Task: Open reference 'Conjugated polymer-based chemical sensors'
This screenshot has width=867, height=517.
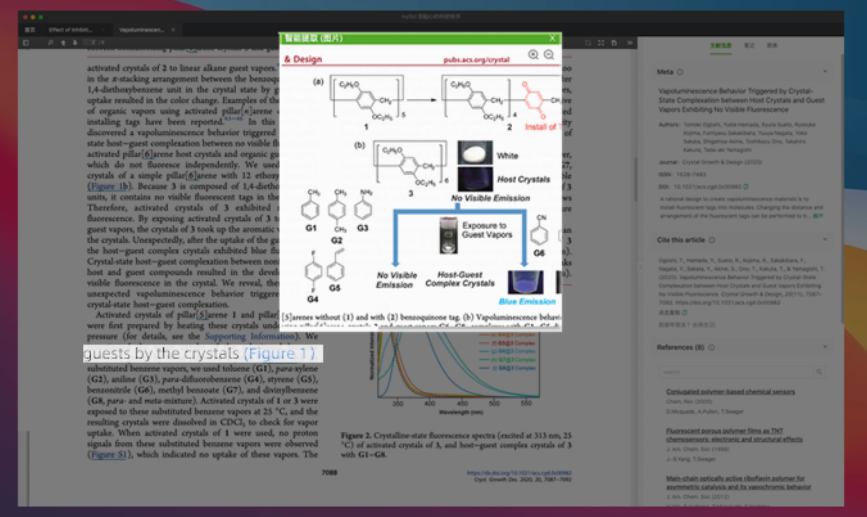Action: (730, 391)
